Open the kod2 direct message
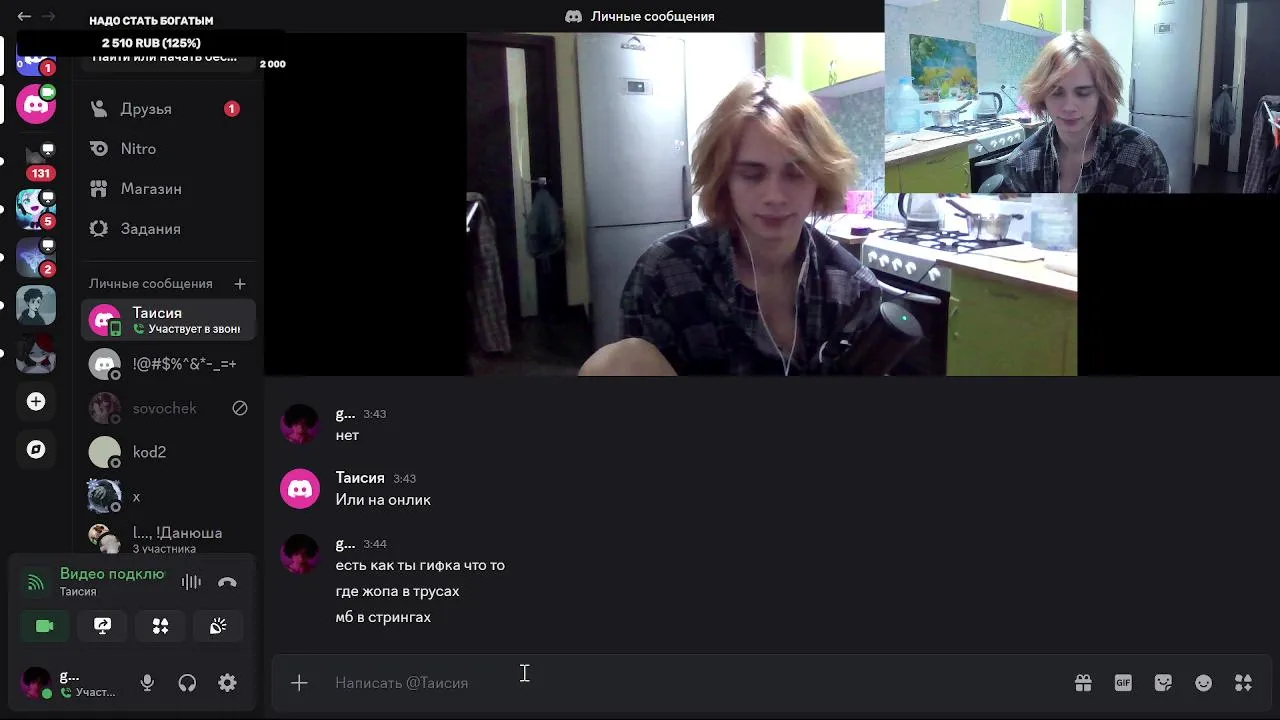 pyautogui.click(x=167, y=452)
